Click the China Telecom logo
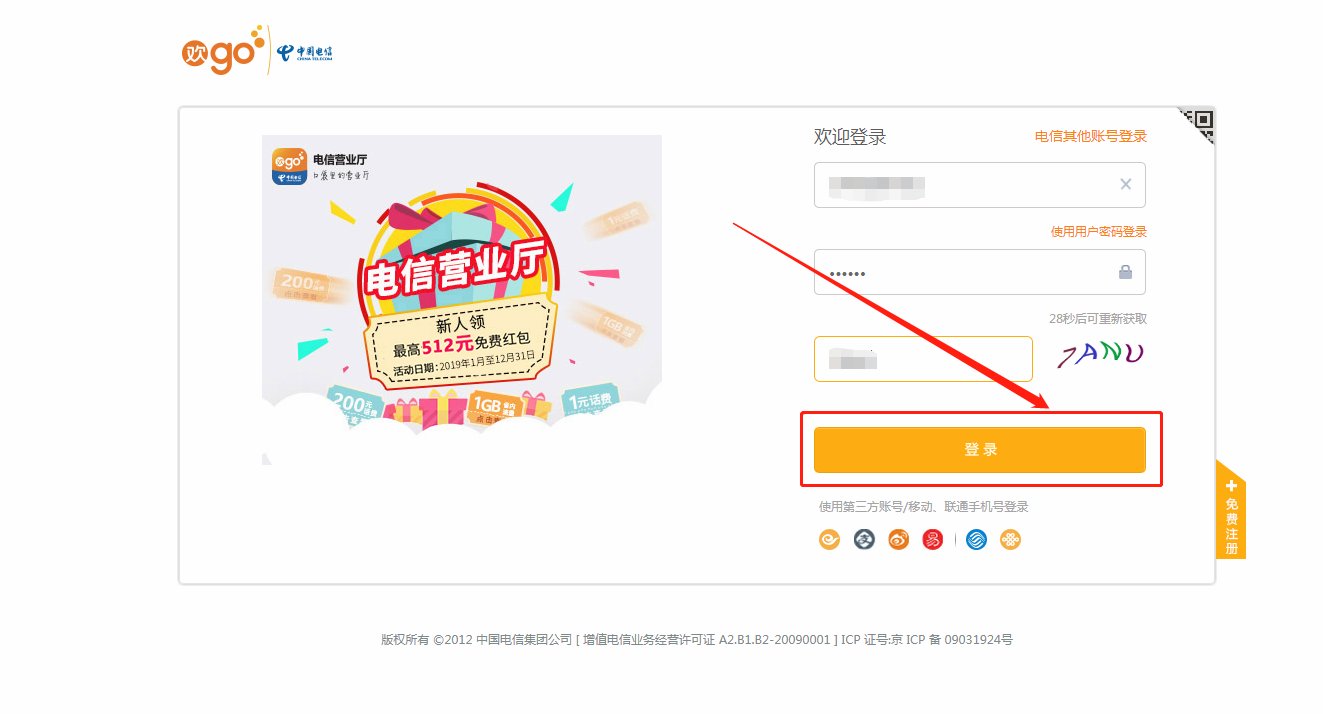The image size is (1323, 714). (x=305, y=52)
